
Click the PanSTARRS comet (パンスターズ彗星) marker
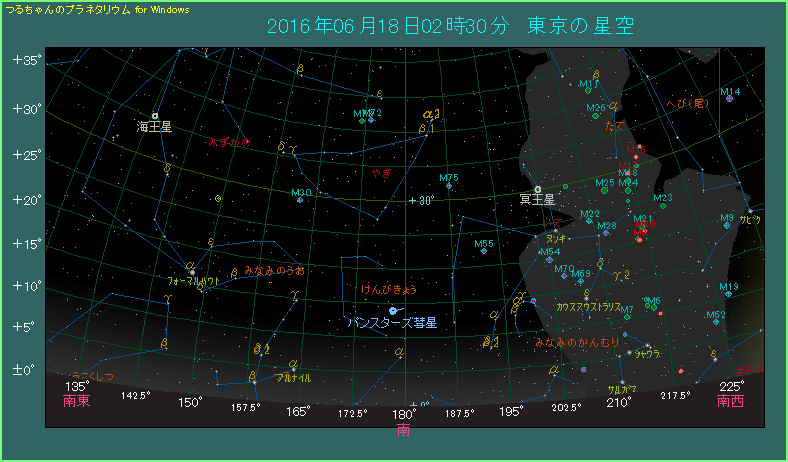393,311
